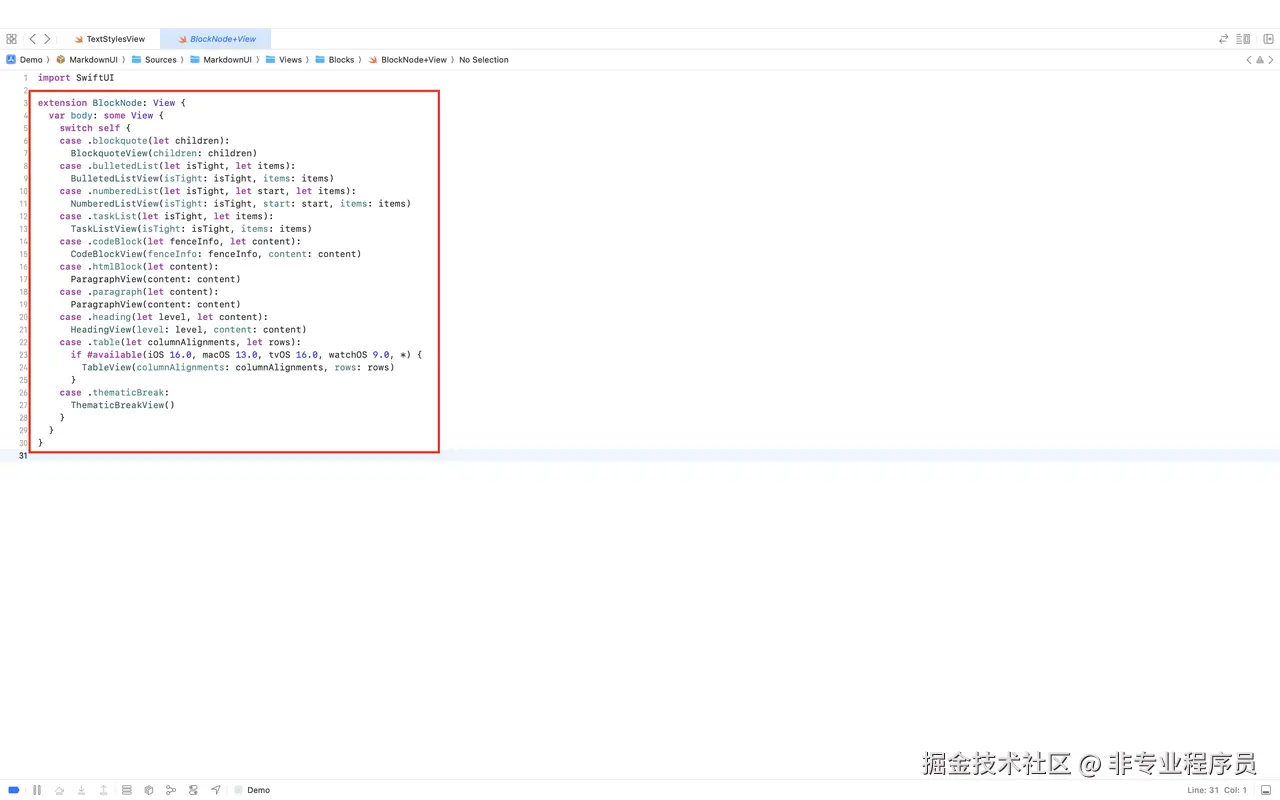Pause the running Demo app

point(37,789)
